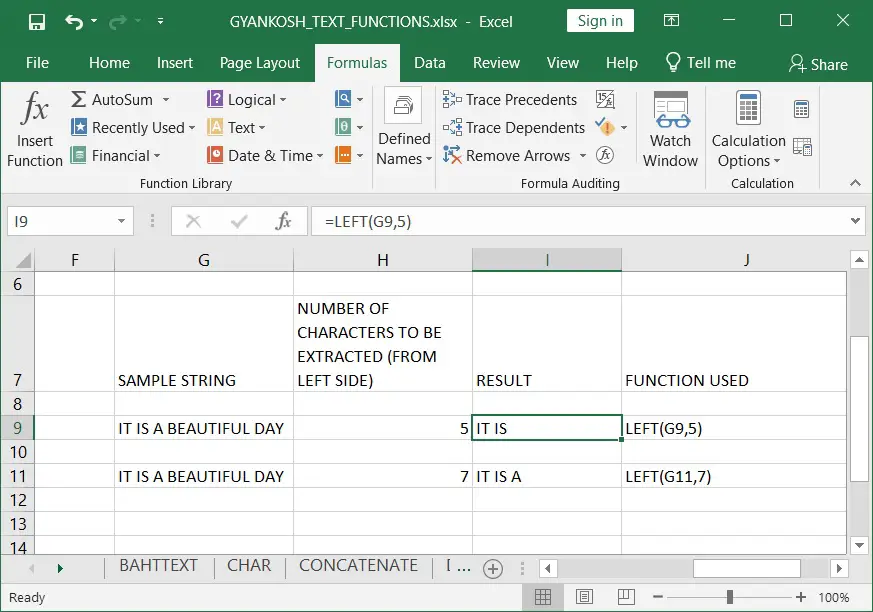
Task: Click the Remove Arrows icon
Action: 452,155
